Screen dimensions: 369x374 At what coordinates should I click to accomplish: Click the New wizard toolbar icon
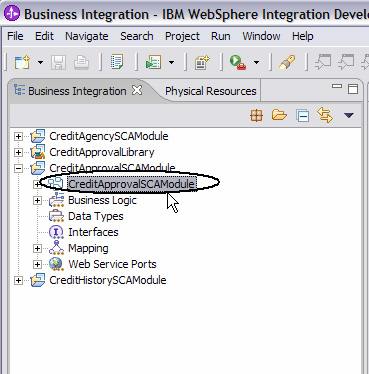pyautogui.click(x=22, y=62)
